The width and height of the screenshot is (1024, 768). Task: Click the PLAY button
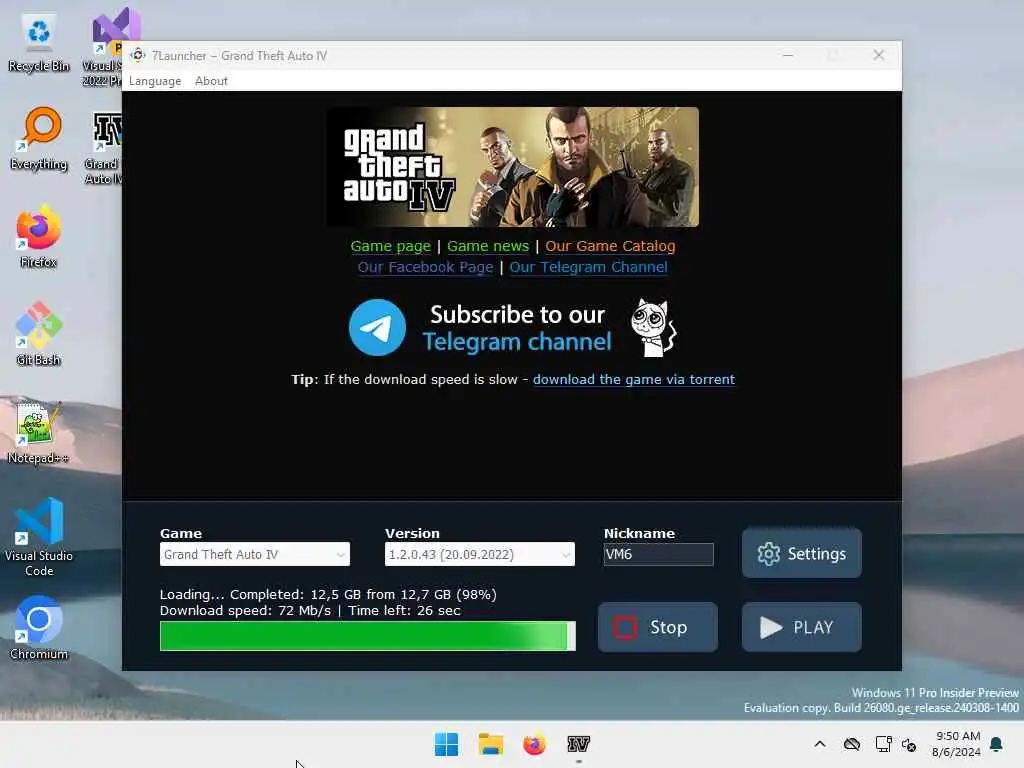tap(801, 627)
